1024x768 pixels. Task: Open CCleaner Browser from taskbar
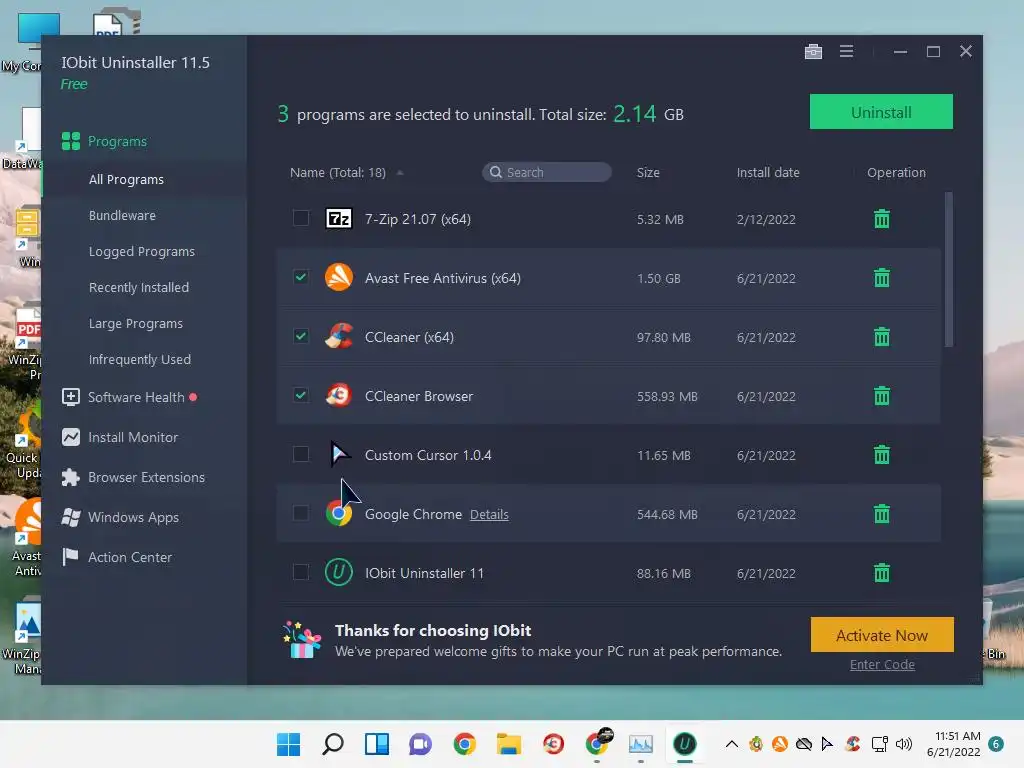[553, 744]
